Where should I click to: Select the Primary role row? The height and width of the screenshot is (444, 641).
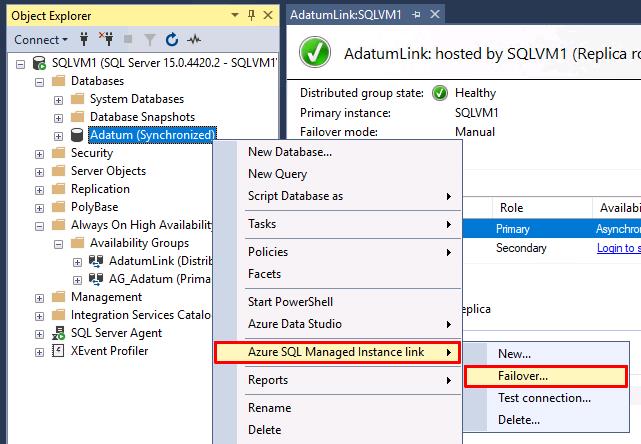(551, 229)
